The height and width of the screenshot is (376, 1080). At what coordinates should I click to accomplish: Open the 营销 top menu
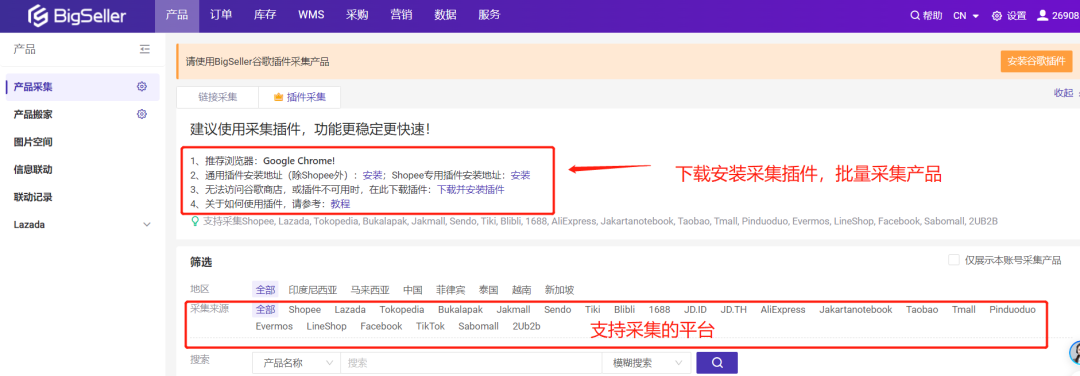coord(402,15)
